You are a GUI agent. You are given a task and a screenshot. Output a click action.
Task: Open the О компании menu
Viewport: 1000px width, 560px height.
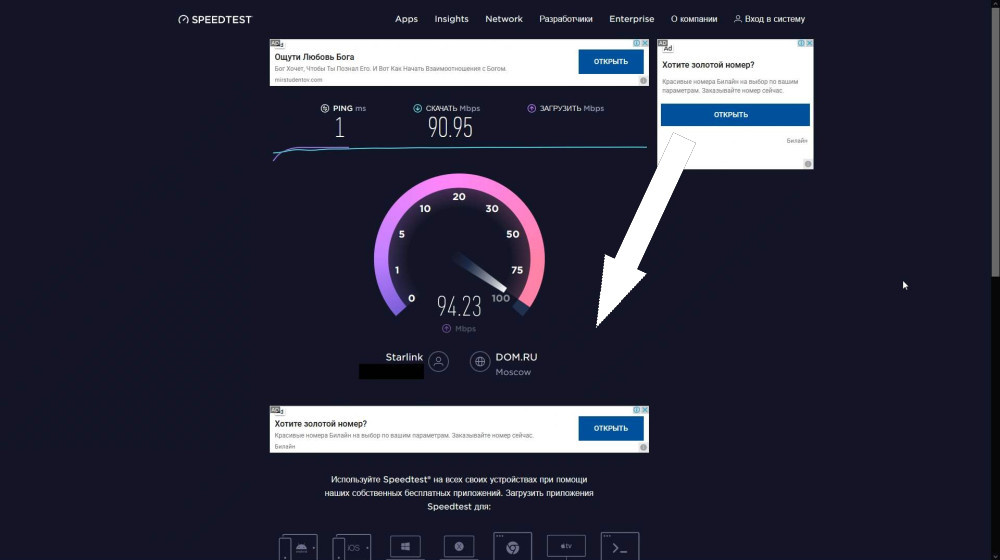[694, 19]
